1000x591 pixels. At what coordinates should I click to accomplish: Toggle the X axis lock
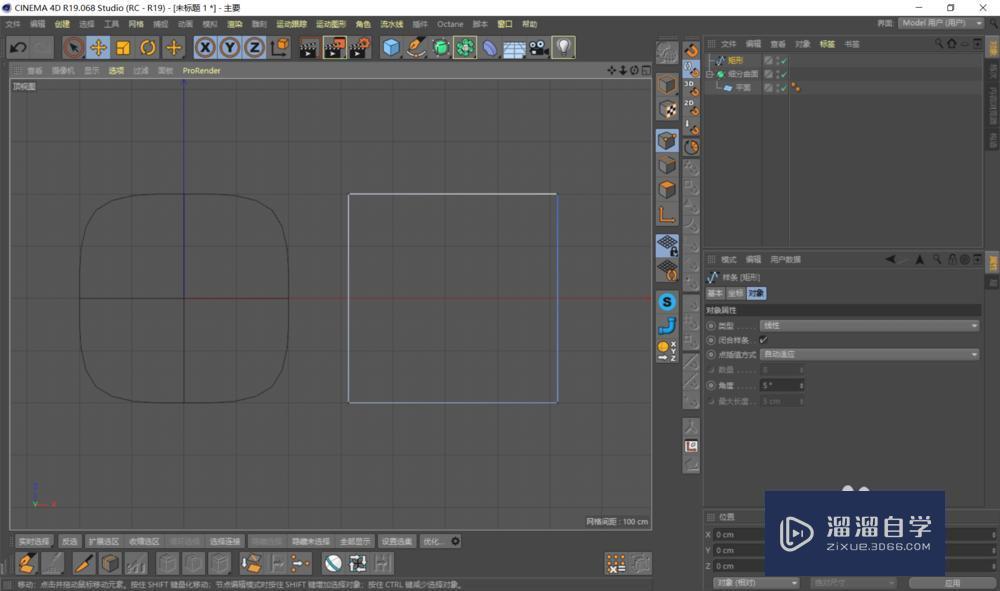(205, 47)
